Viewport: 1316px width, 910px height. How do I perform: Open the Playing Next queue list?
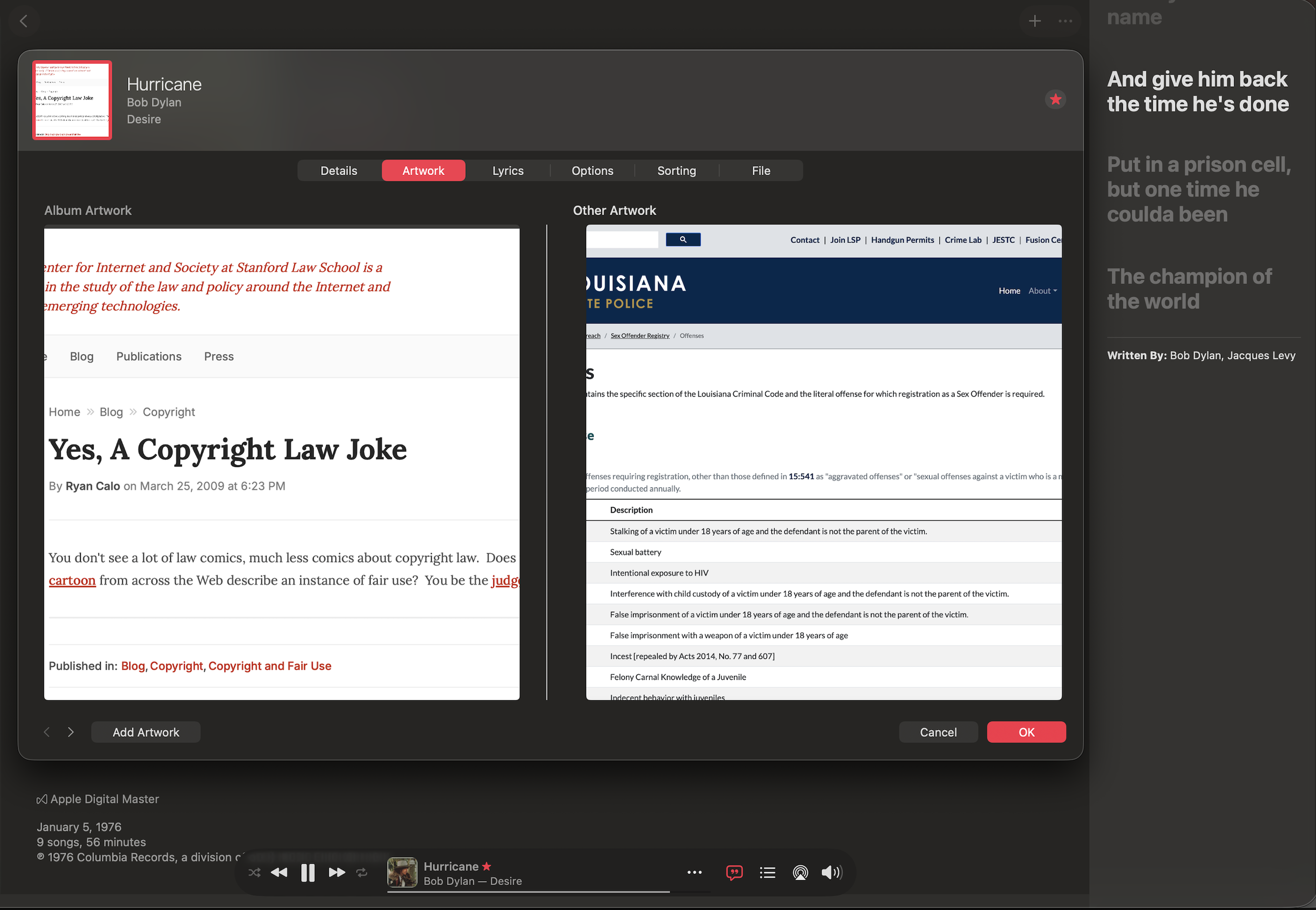(x=767, y=873)
